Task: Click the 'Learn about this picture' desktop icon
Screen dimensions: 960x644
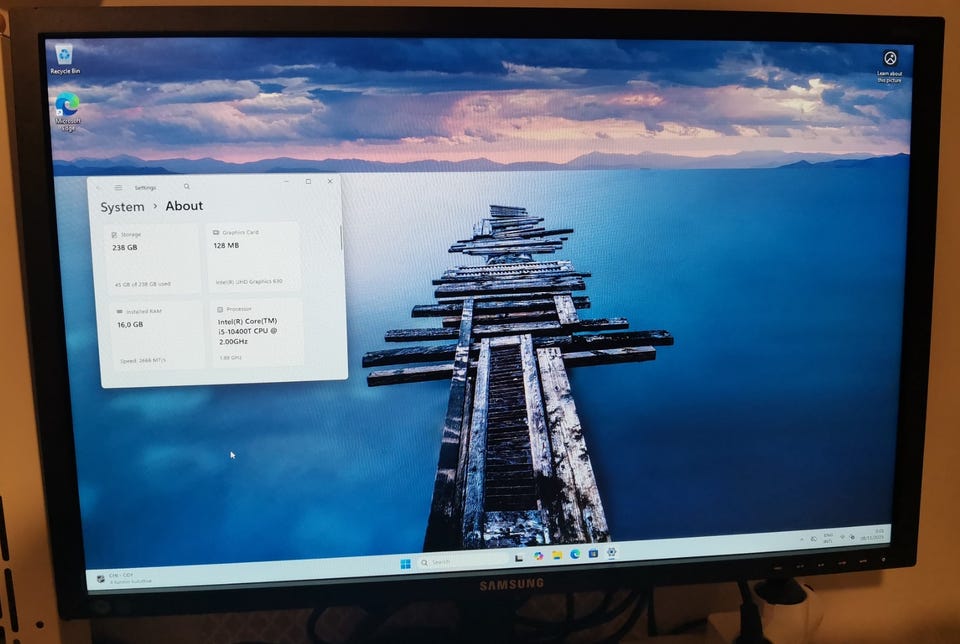Action: (890, 66)
